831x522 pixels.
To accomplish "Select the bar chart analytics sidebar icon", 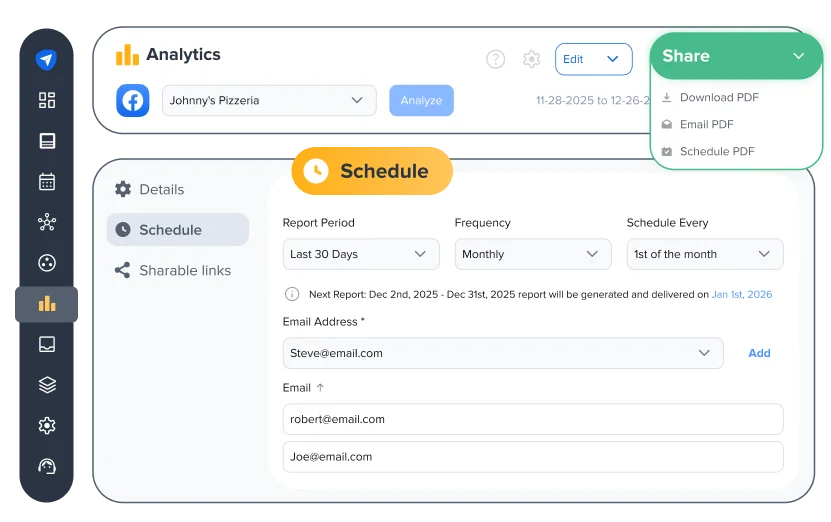I will (x=47, y=304).
